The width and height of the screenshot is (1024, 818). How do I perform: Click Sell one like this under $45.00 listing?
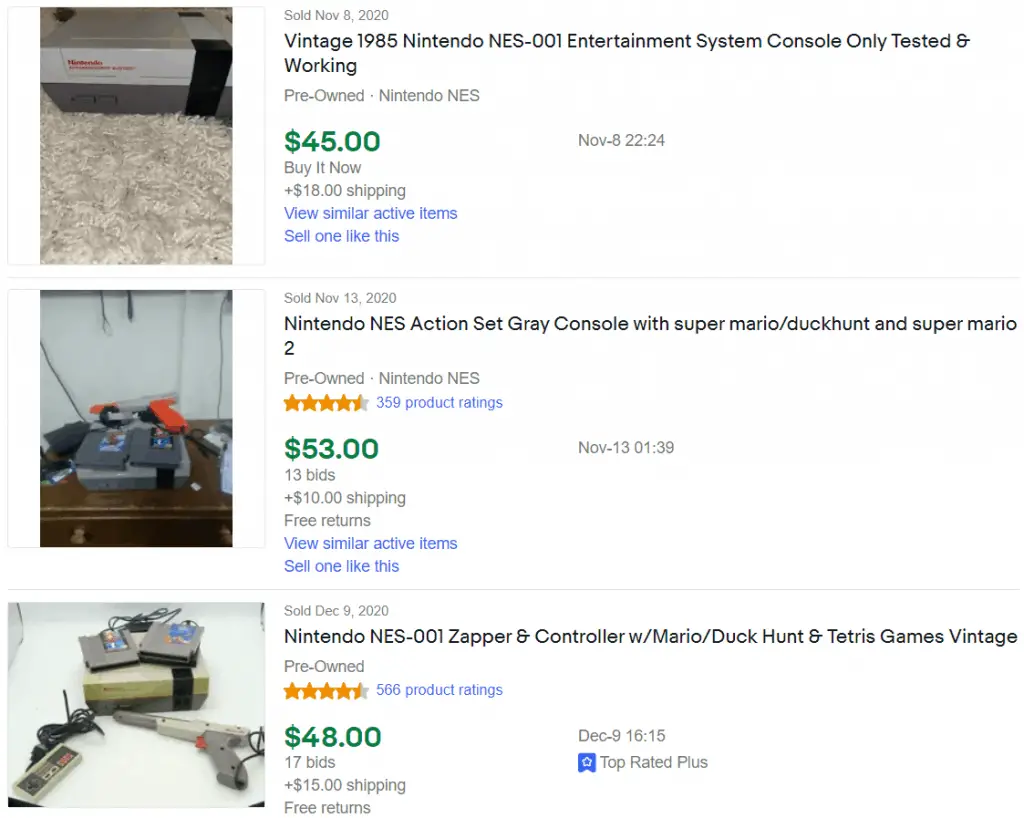point(341,236)
